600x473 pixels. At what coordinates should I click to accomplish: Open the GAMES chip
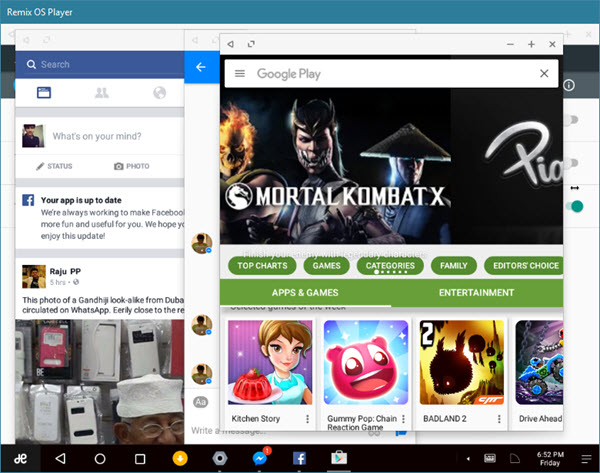326,266
